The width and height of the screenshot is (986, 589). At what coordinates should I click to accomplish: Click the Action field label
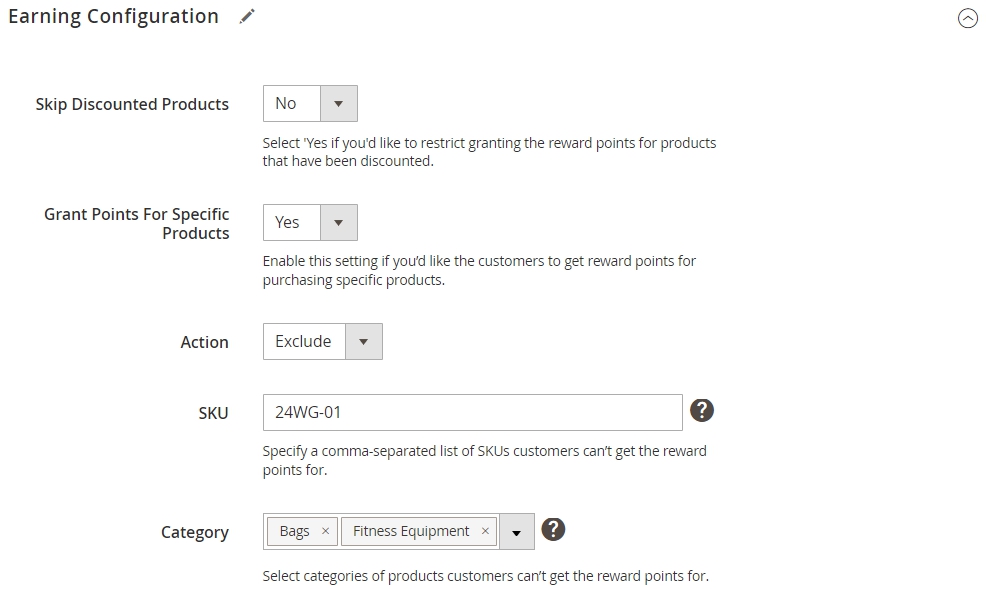click(204, 342)
